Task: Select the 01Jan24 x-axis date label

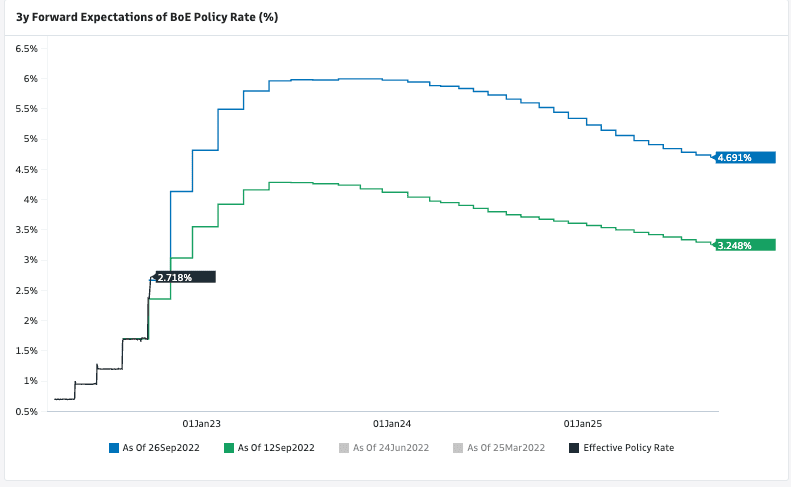Action: [x=392, y=423]
